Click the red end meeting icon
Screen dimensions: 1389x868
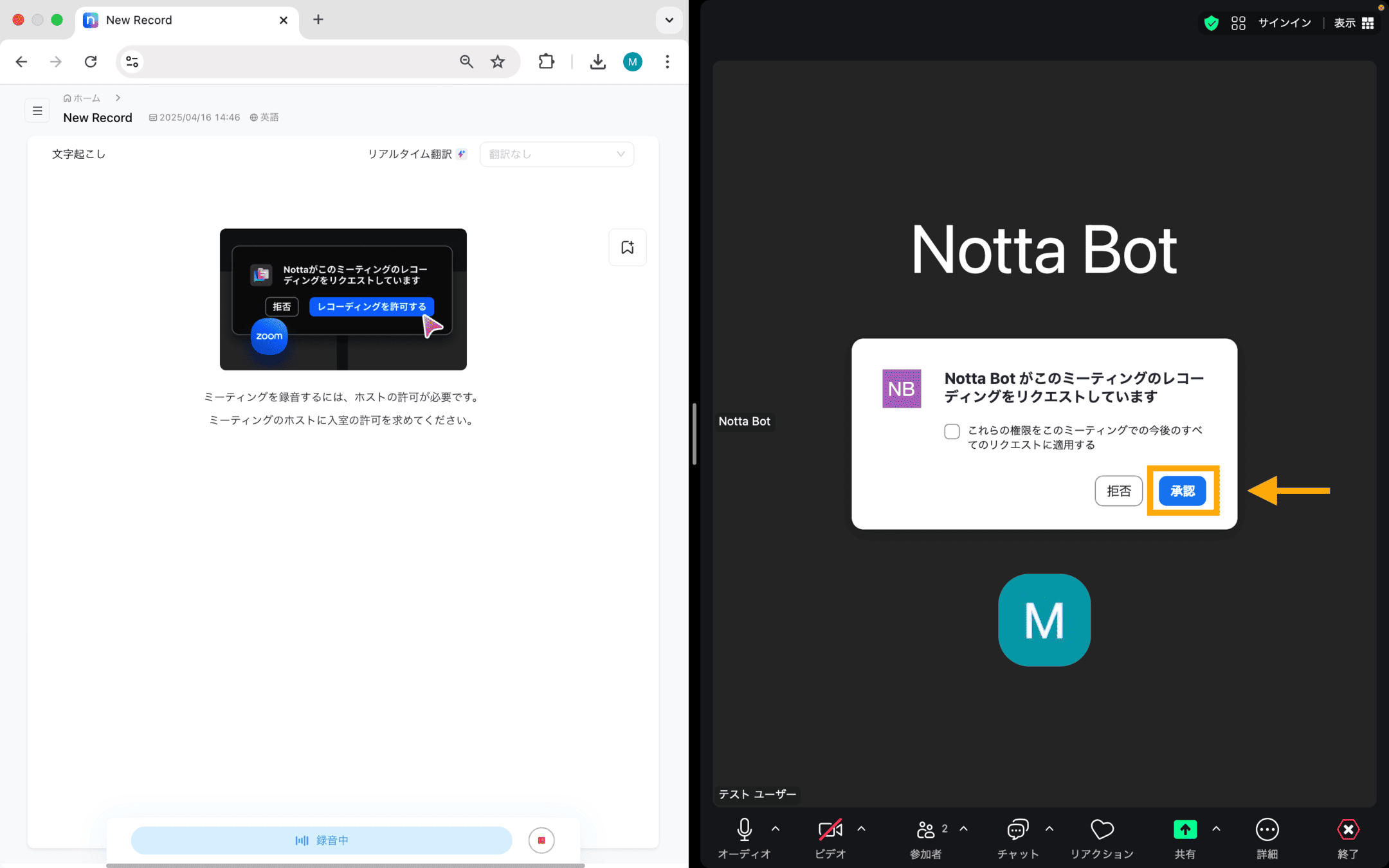(1348, 829)
